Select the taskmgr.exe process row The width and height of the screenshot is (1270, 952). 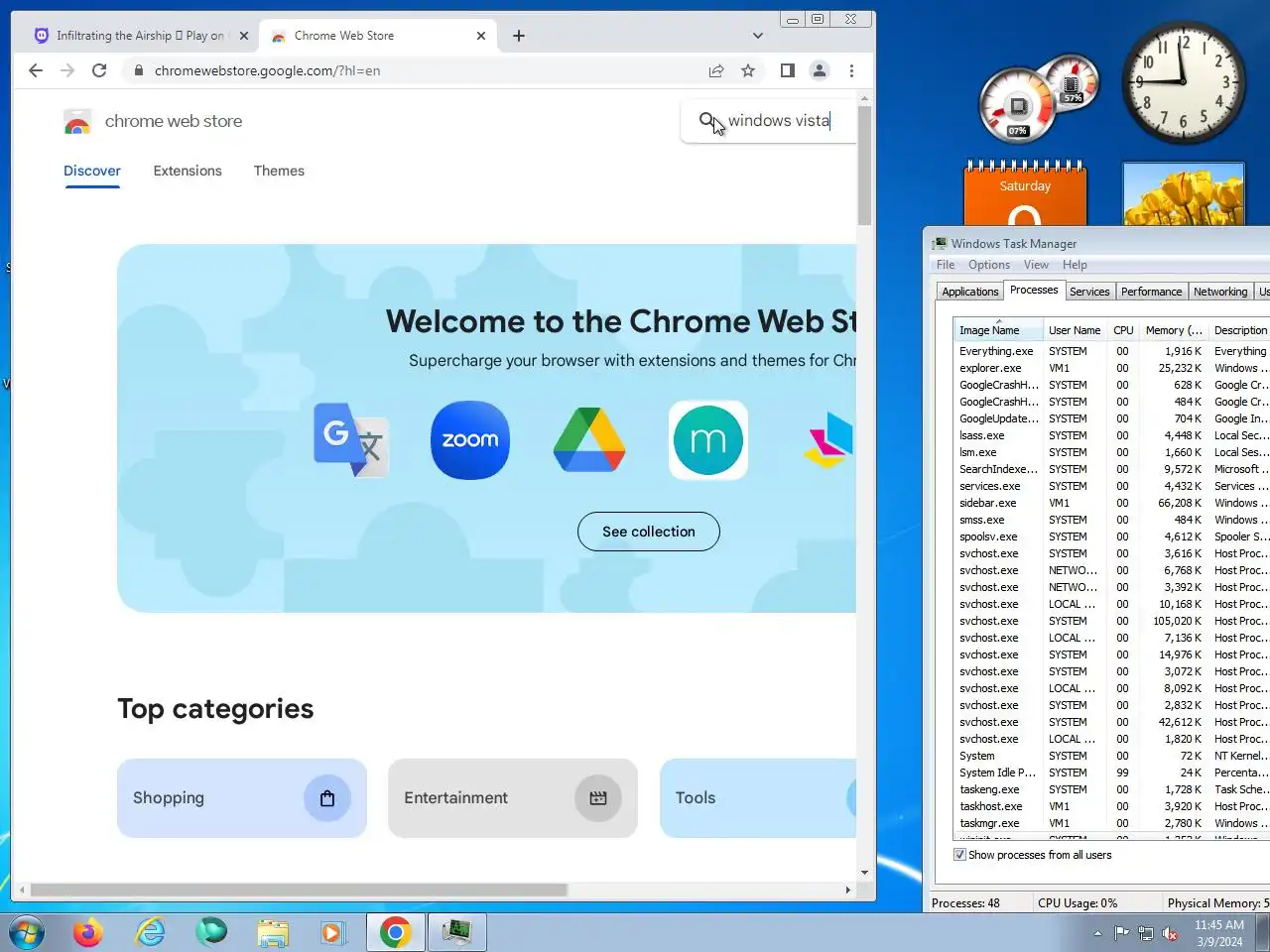[x=1111, y=823]
